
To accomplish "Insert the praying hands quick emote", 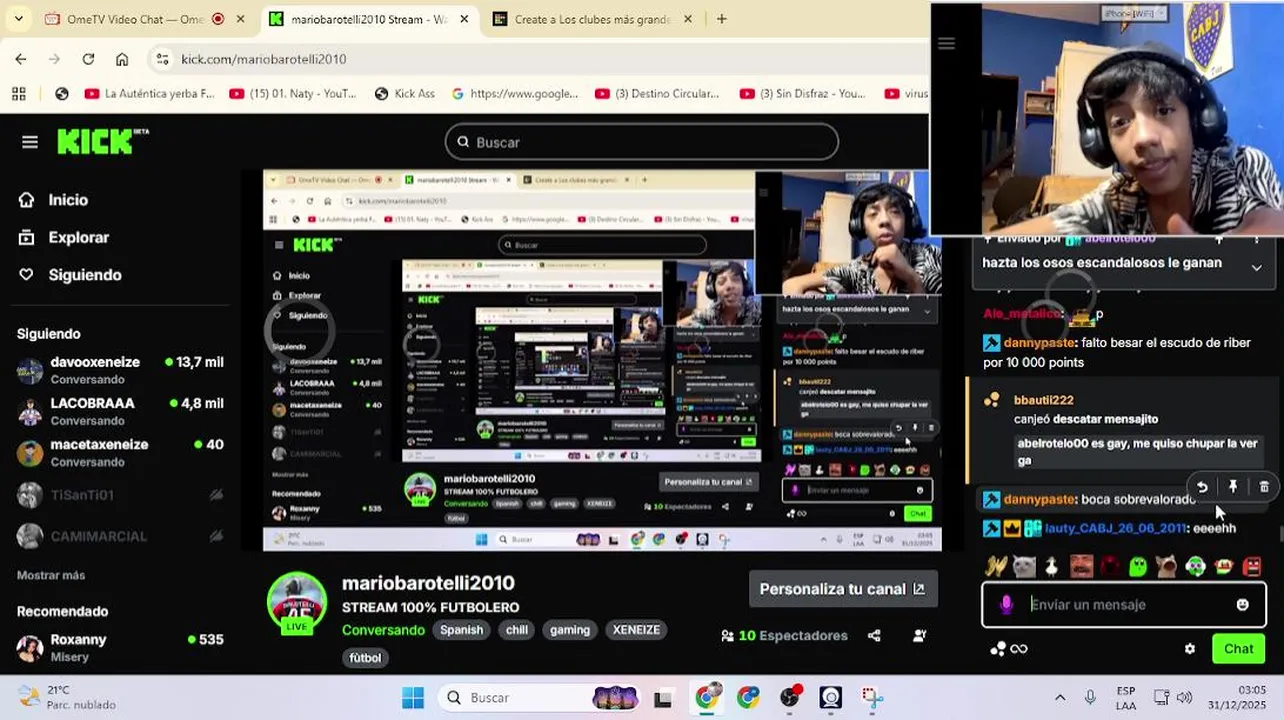I will 995,567.
